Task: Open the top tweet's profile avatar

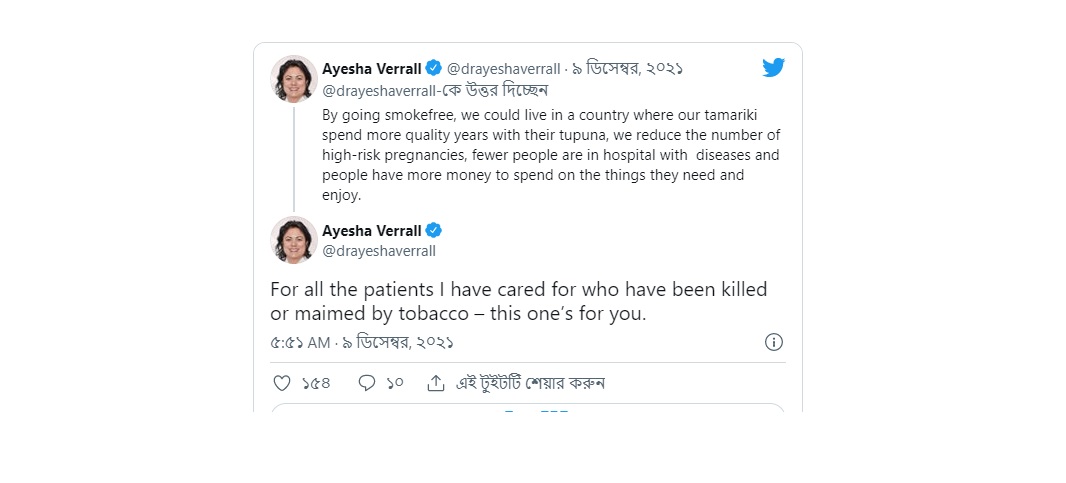Action: point(294,79)
